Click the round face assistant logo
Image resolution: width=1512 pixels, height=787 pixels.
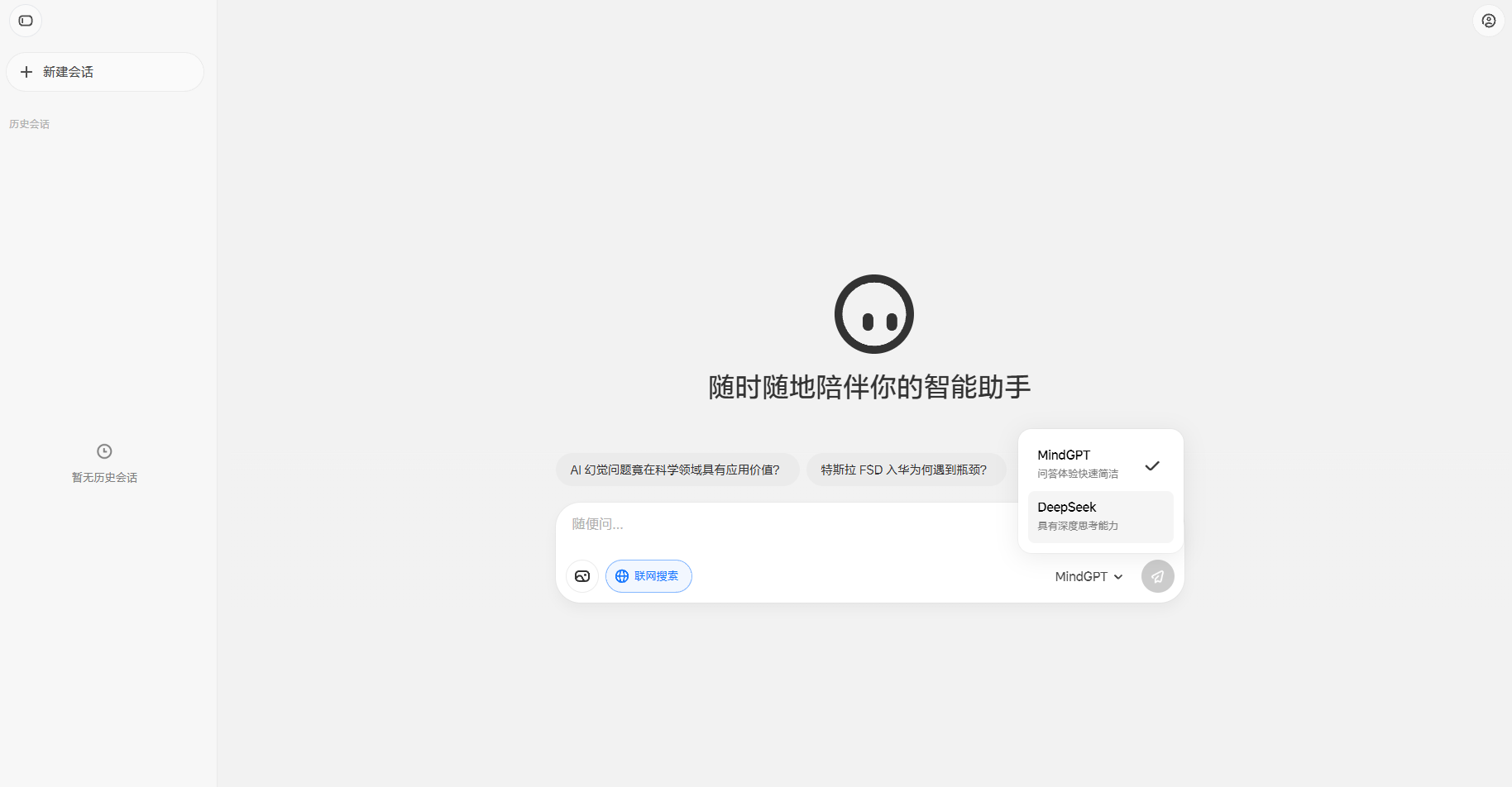[873, 314]
